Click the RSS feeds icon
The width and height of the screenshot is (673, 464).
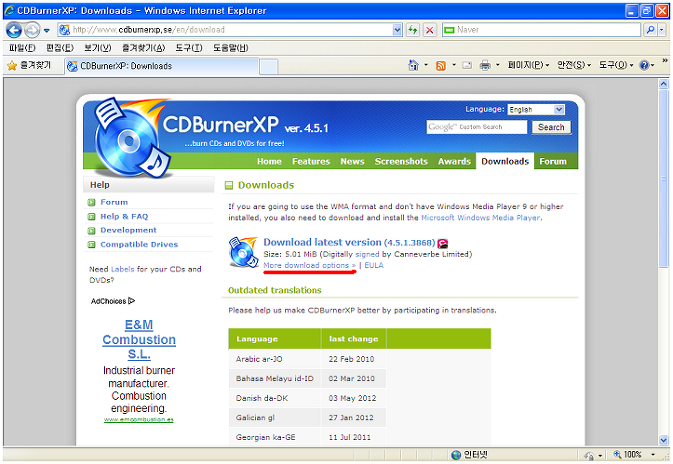tap(441, 65)
